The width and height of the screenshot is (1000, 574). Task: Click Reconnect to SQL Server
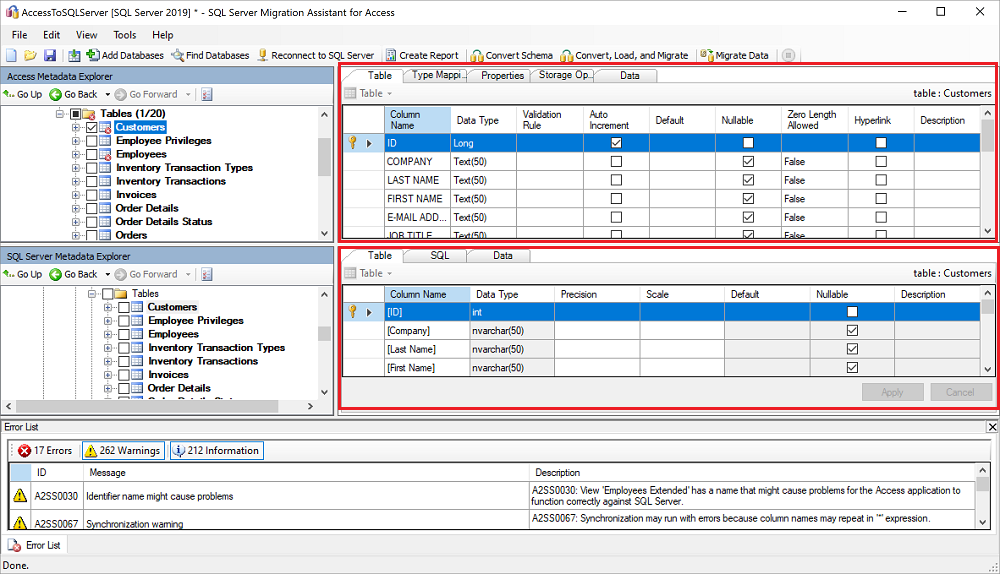(316, 55)
